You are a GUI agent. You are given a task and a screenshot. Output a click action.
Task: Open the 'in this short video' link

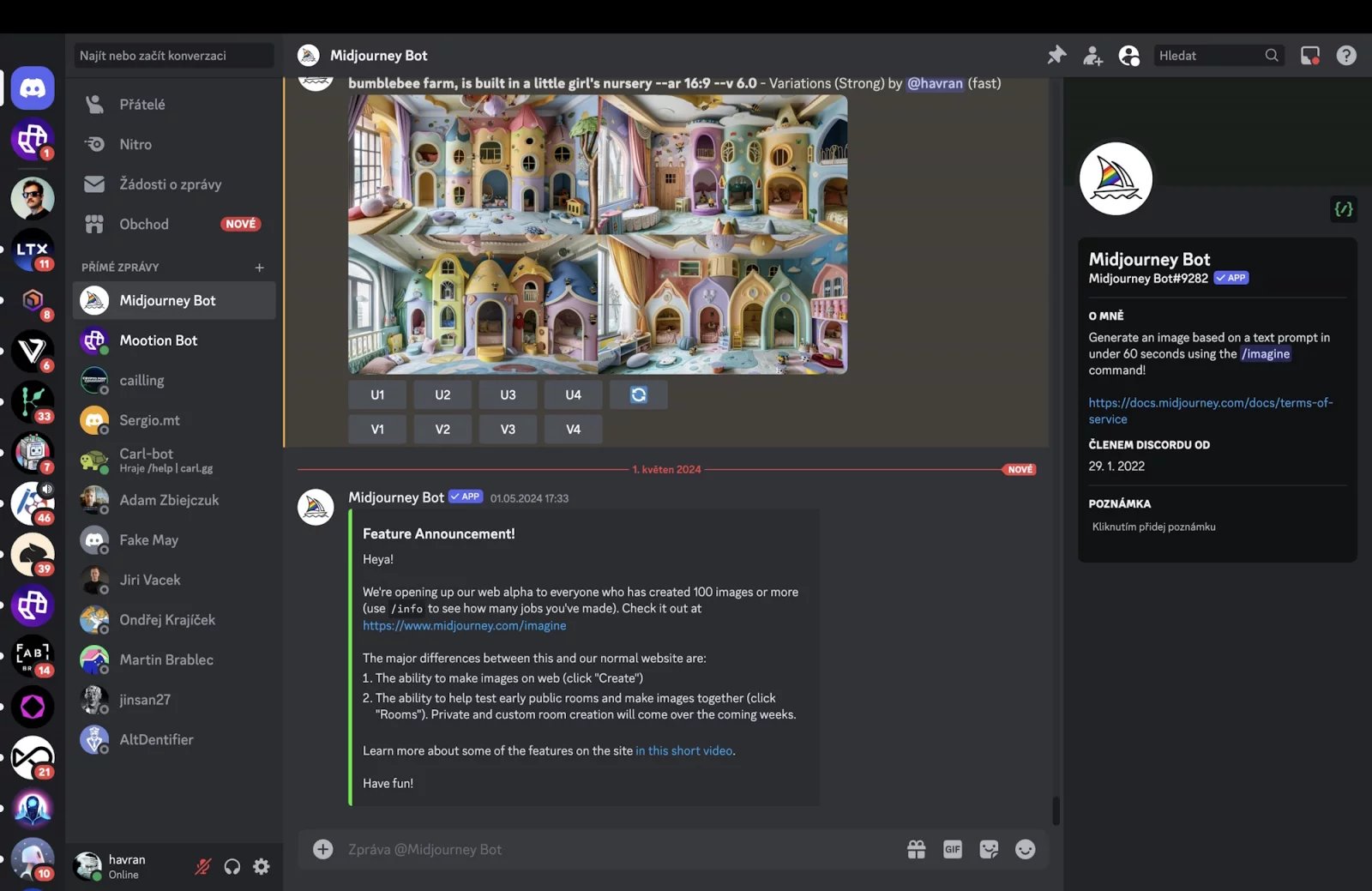tap(683, 751)
